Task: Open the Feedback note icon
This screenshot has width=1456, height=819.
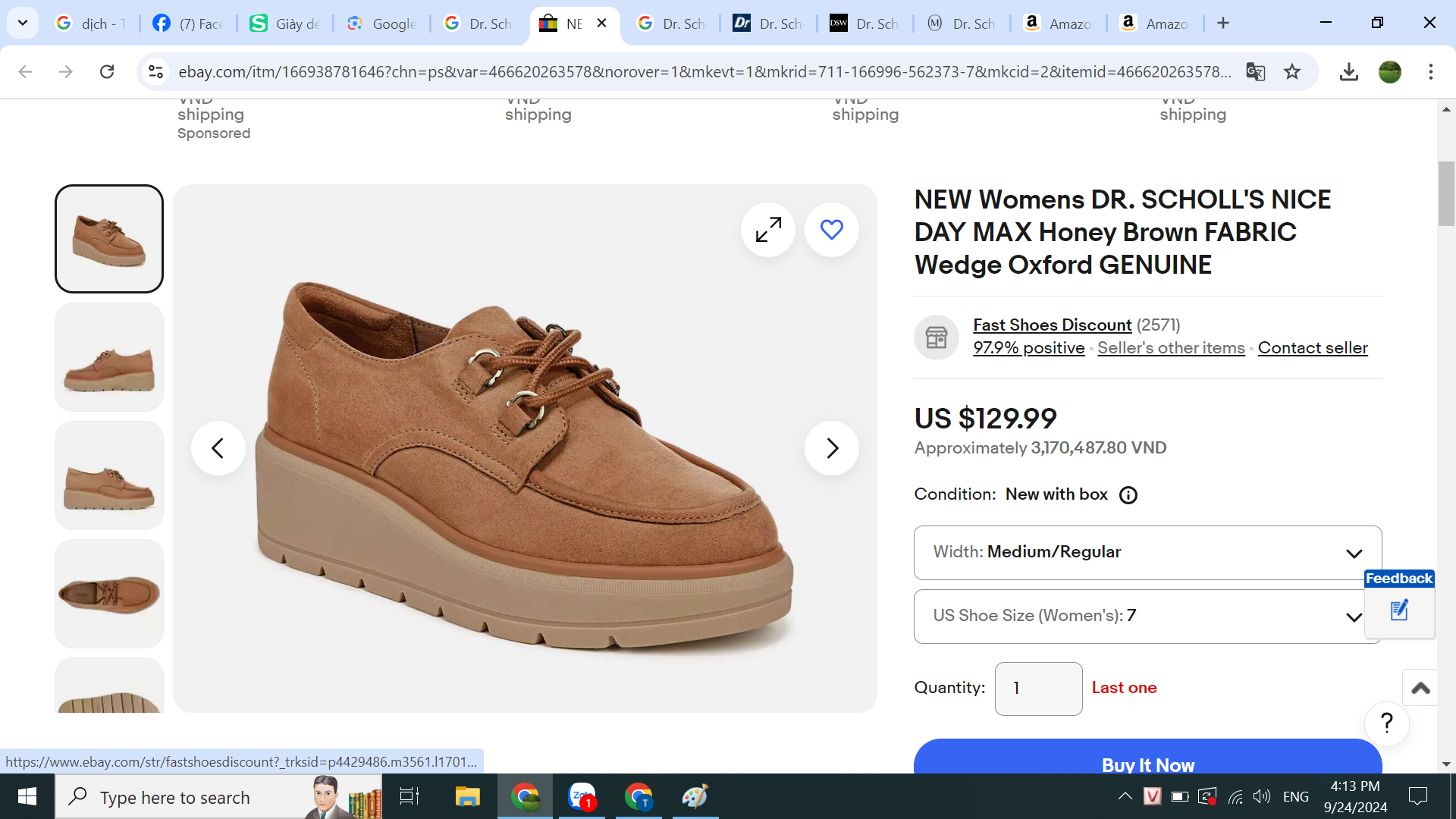Action: (x=1399, y=610)
